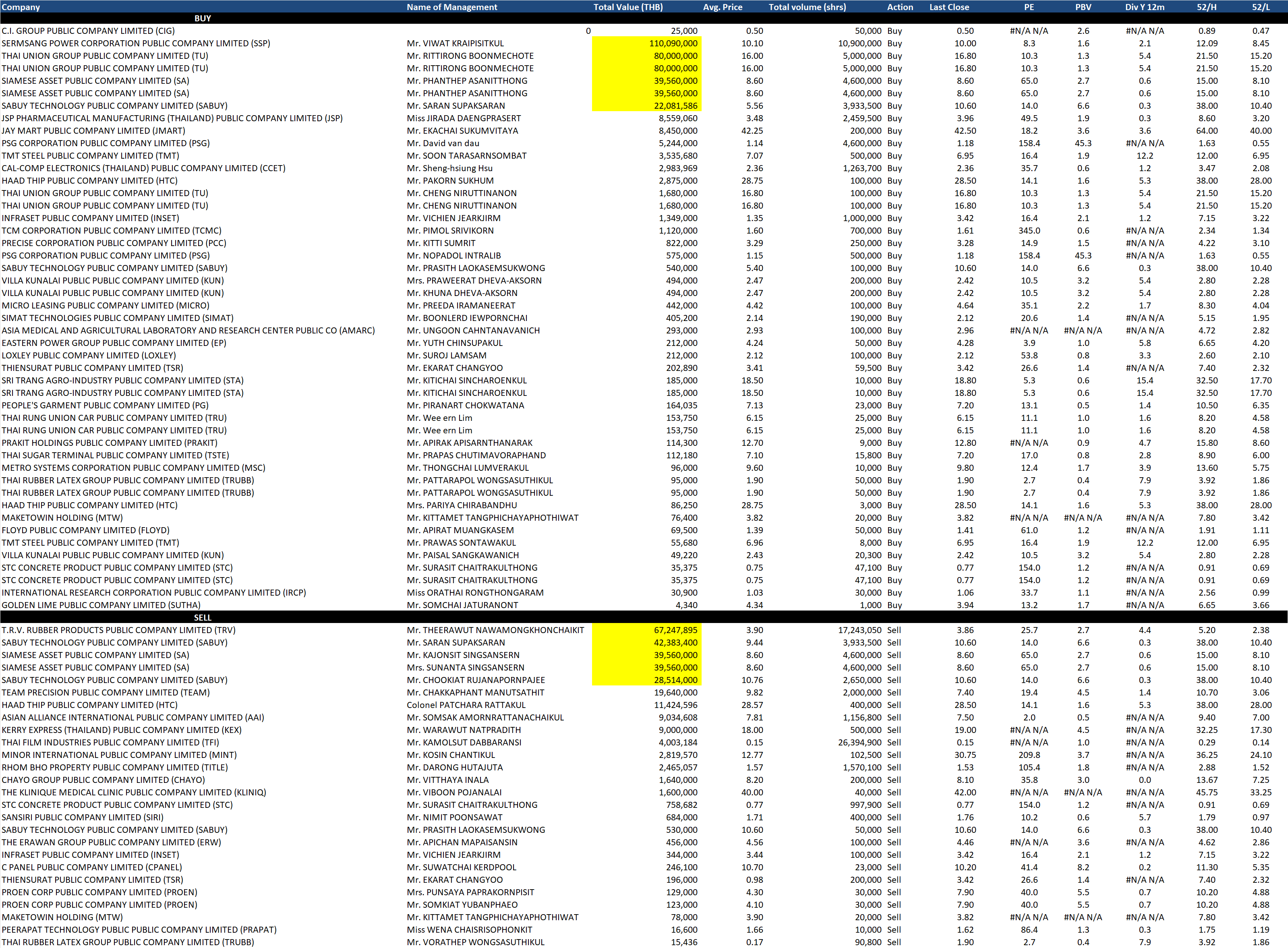The image size is (1288, 948).
Task: Click the PE column header
Action: pos(1029,7)
